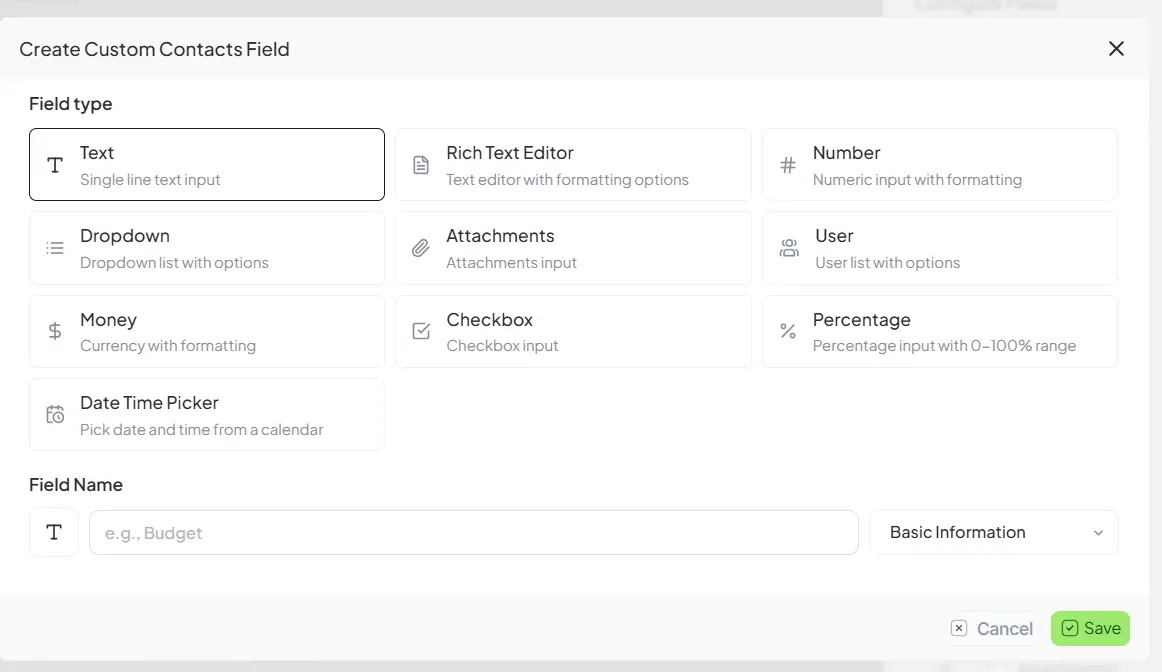Click the Percentage field icon
The image size is (1162, 672).
[788, 331]
